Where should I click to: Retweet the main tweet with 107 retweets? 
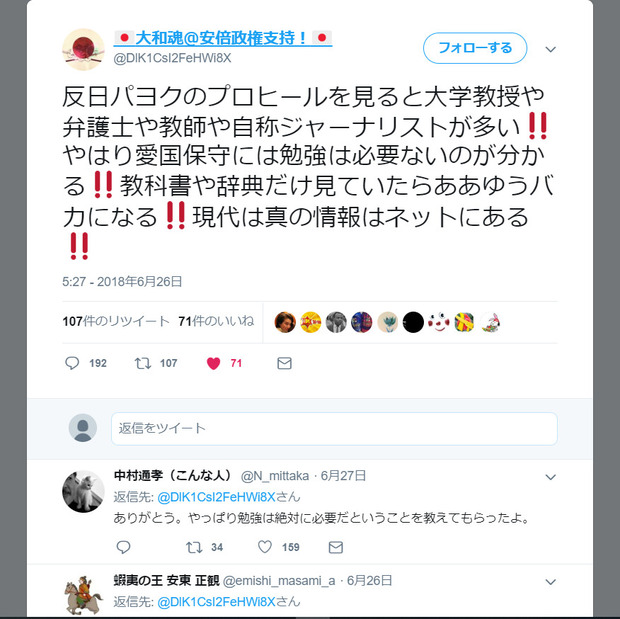tap(143, 363)
